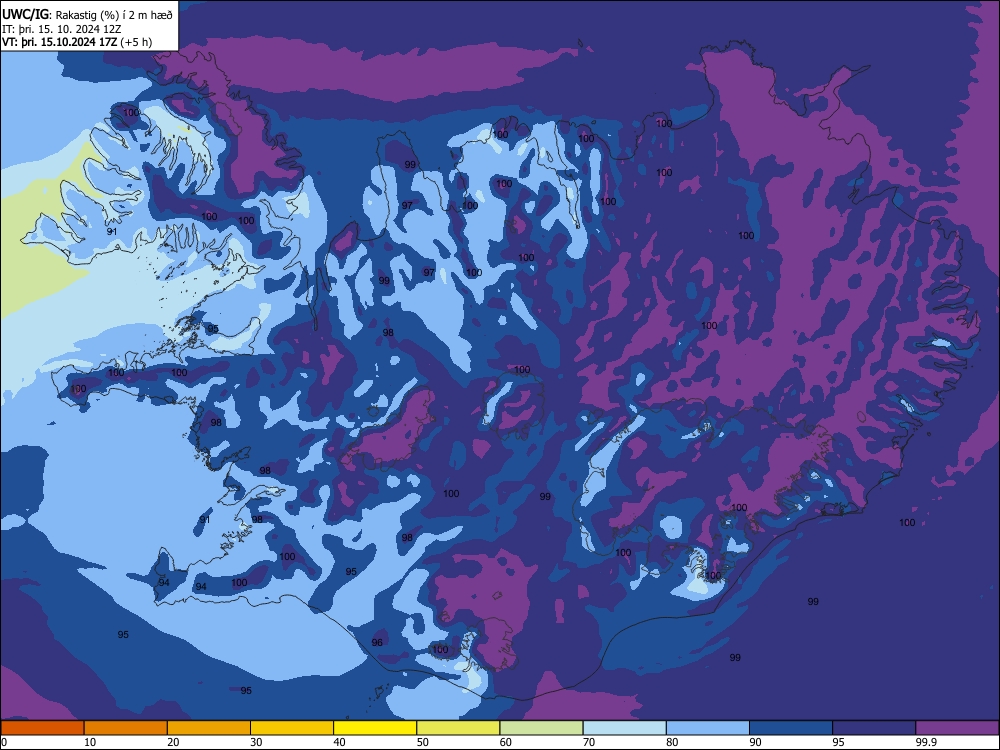Click the legend scale label '60'
This screenshot has width=1000, height=750.
click(506, 742)
